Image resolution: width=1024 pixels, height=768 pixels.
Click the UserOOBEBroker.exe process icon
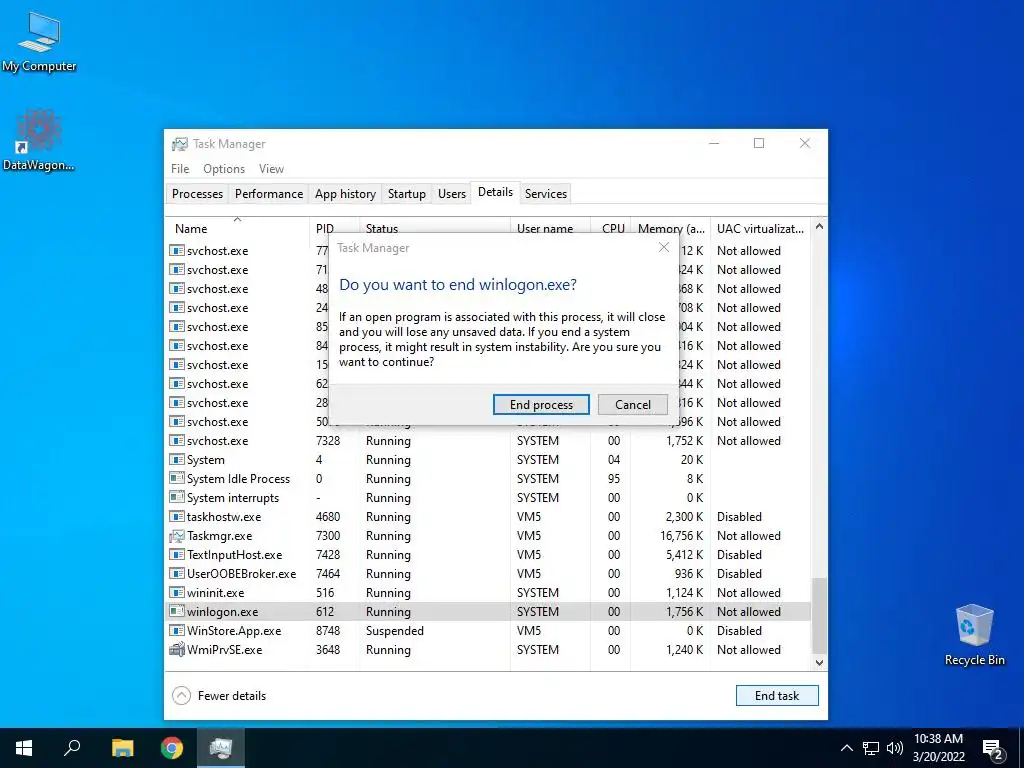[176, 574]
